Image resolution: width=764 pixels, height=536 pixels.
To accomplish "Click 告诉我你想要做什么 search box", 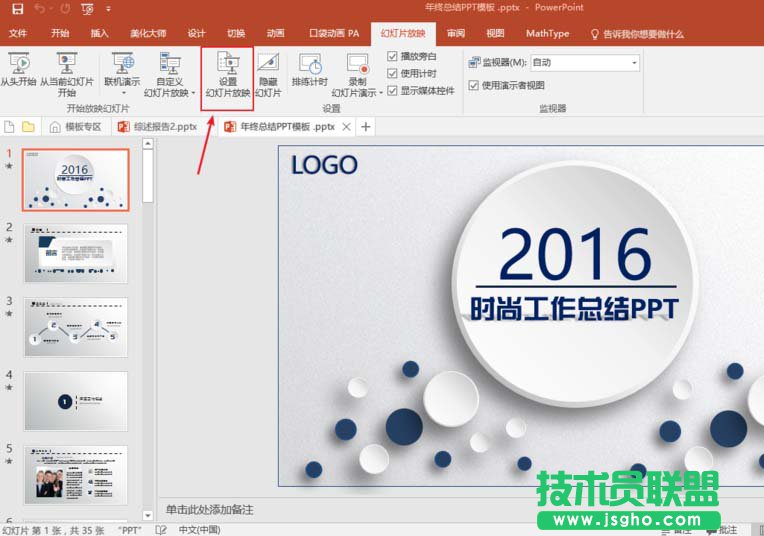I will pos(637,34).
